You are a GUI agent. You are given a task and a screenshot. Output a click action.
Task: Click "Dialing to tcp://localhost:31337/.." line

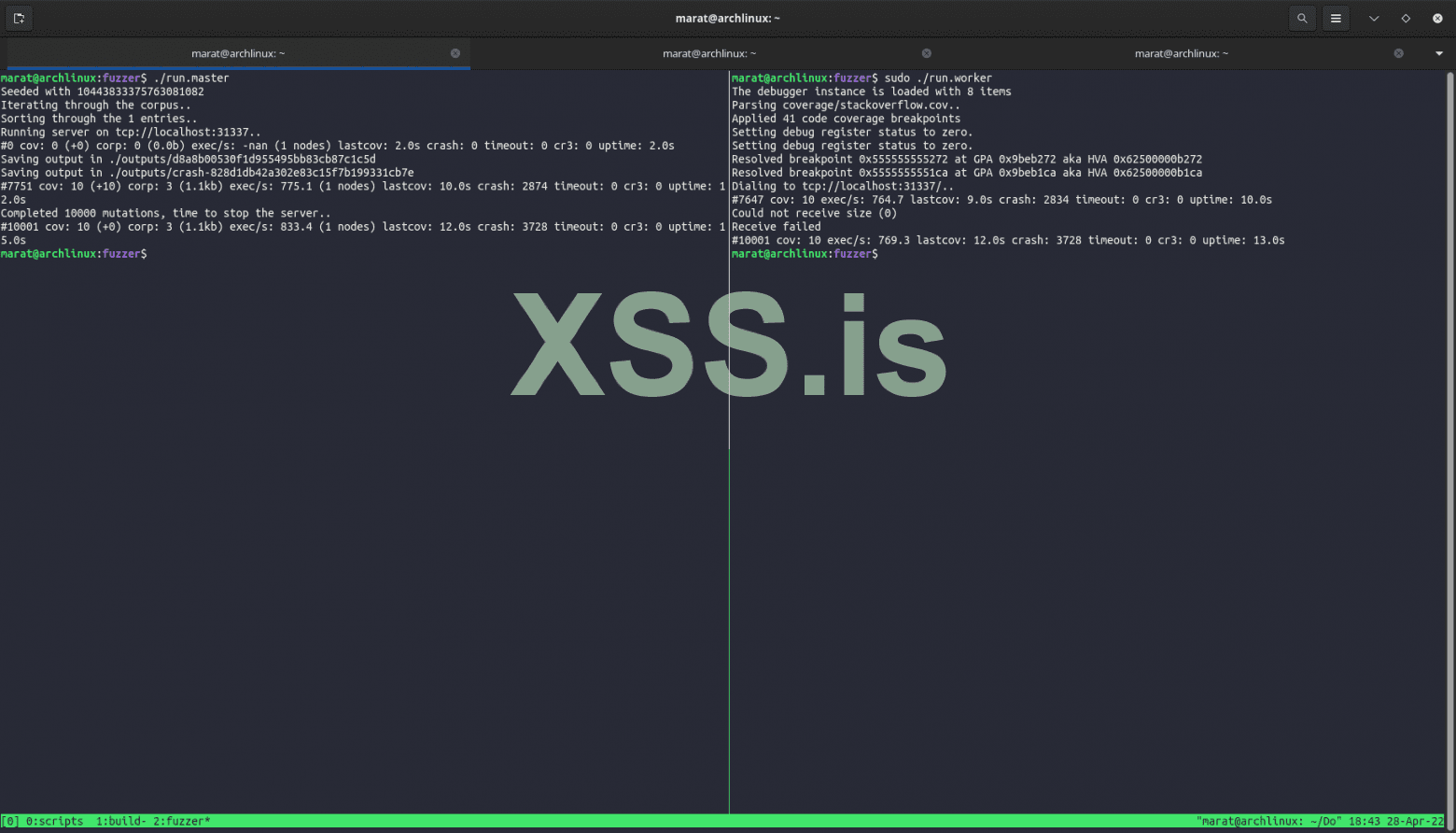click(843, 187)
